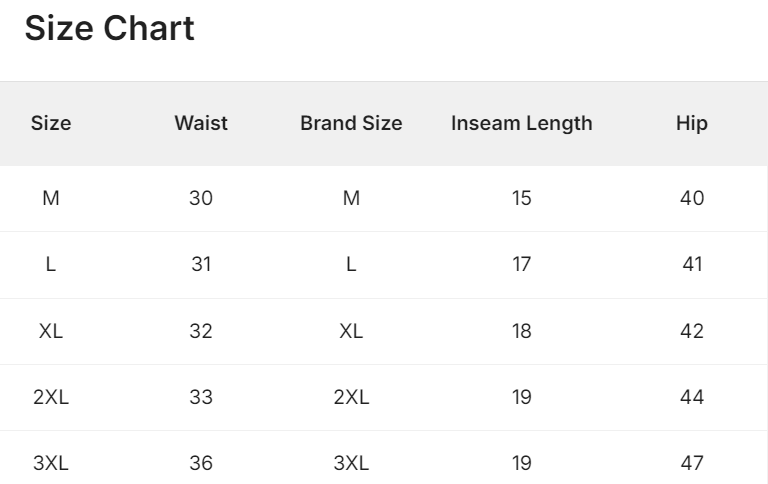This screenshot has width=768, height=484.
Task: Click waist value 36
Action: coord(201,463)
